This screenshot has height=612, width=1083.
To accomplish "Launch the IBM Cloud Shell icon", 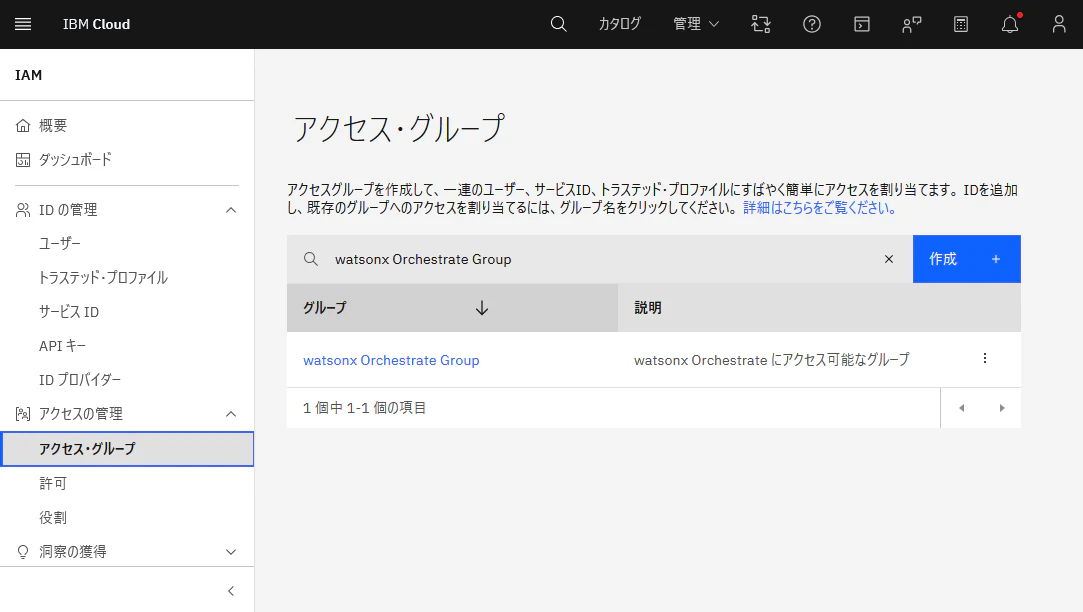I will coord(862,24).
